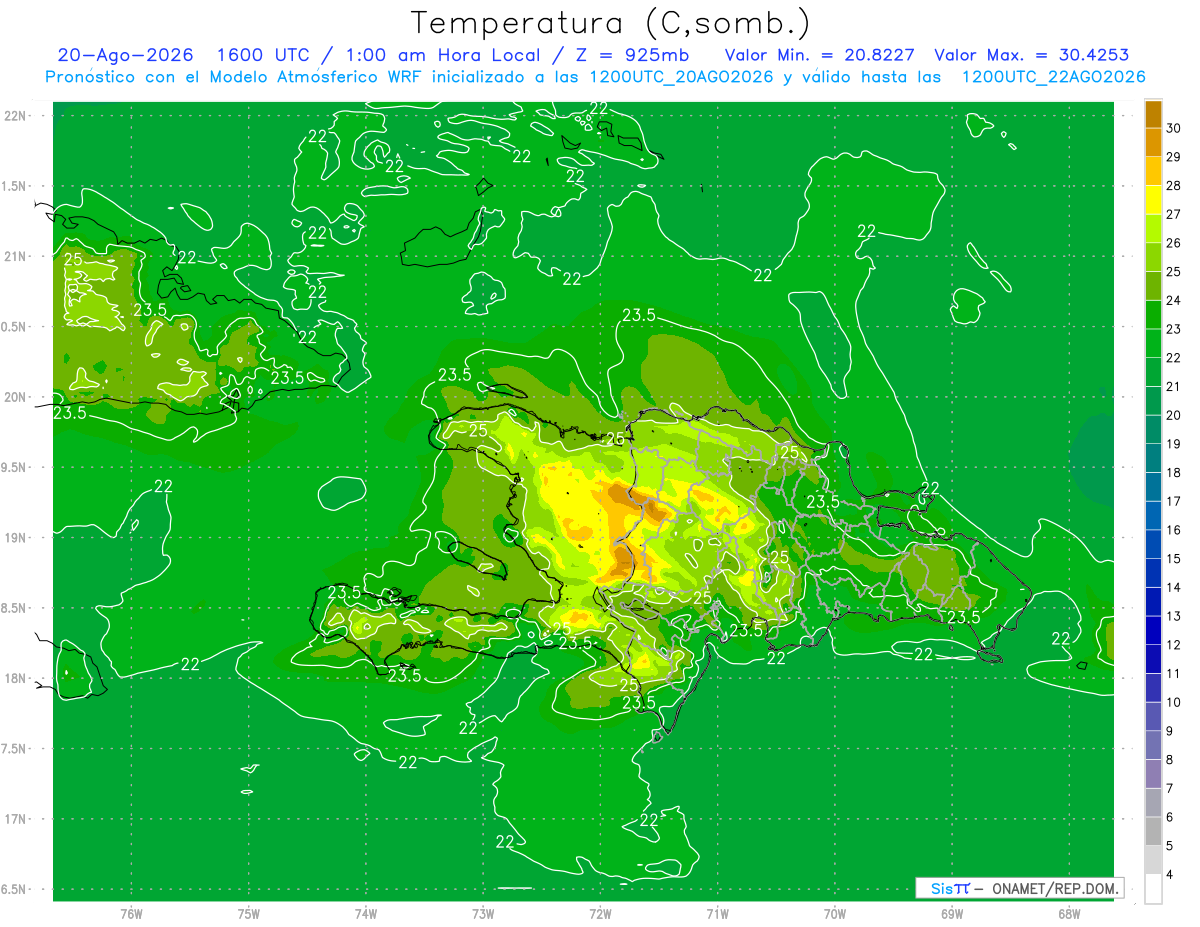1200x927 pixels.
Task: Click the '21' label on the color scale
Action: tap(1174, 387)
